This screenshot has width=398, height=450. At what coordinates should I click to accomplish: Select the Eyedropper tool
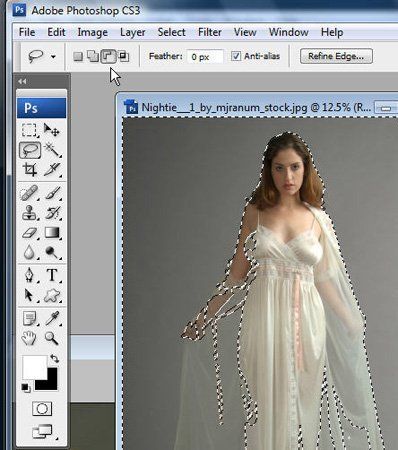point(52,318)
